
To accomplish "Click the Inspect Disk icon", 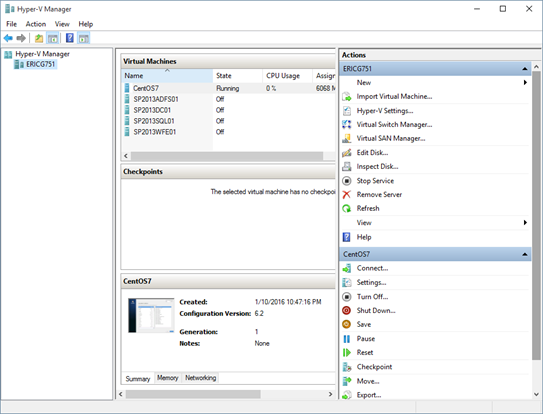I will point(347,167).
